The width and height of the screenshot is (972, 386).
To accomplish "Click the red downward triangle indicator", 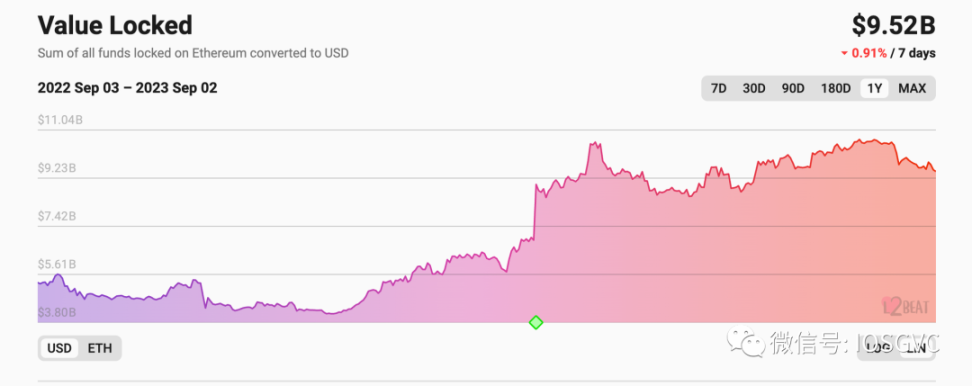I will (x=844, y=53).
